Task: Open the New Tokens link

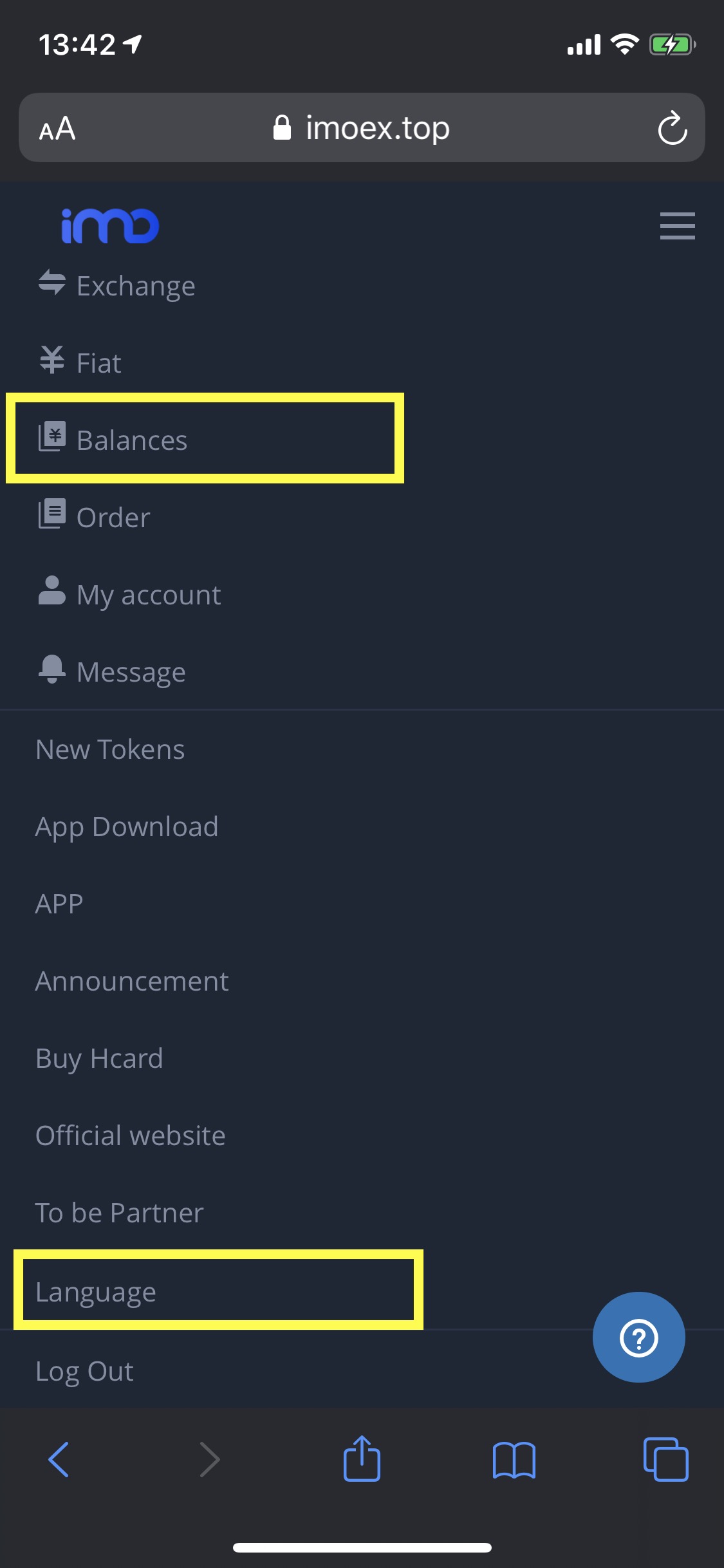Action: [110, 749]
